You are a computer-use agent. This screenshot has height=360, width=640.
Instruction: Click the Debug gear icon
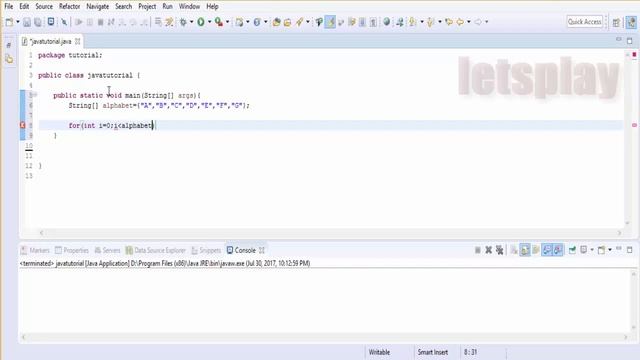tap(183, 22)
